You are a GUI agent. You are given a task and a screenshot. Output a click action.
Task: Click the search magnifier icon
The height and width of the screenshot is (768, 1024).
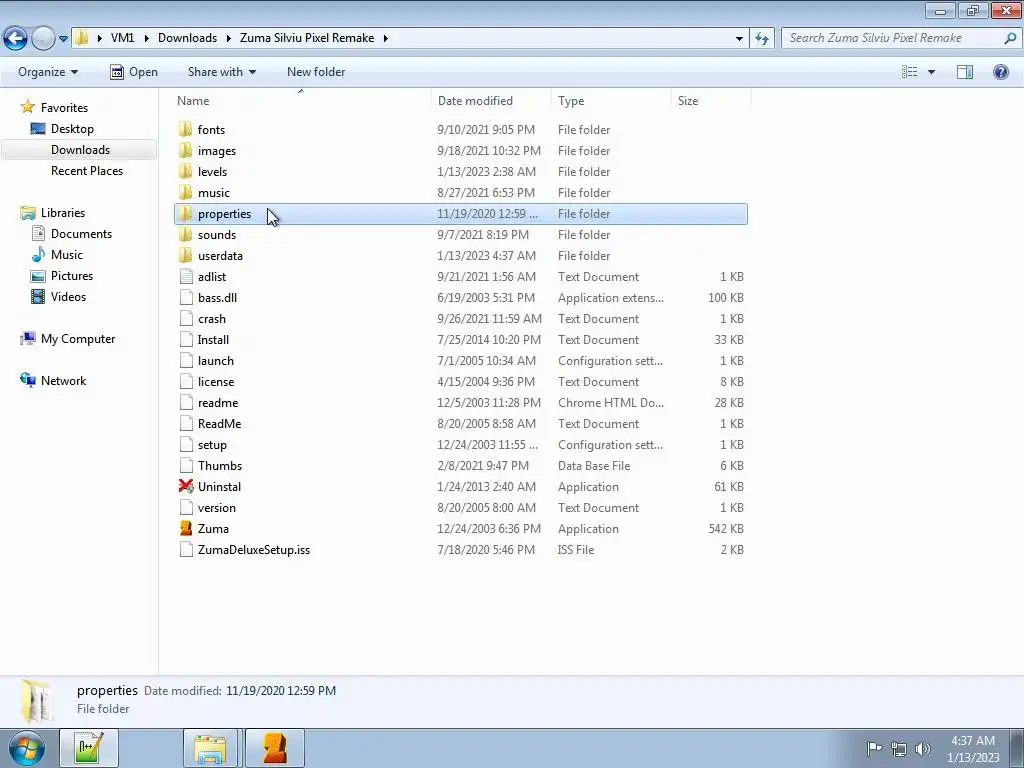pyautogui.click(x=1010, y=38)
